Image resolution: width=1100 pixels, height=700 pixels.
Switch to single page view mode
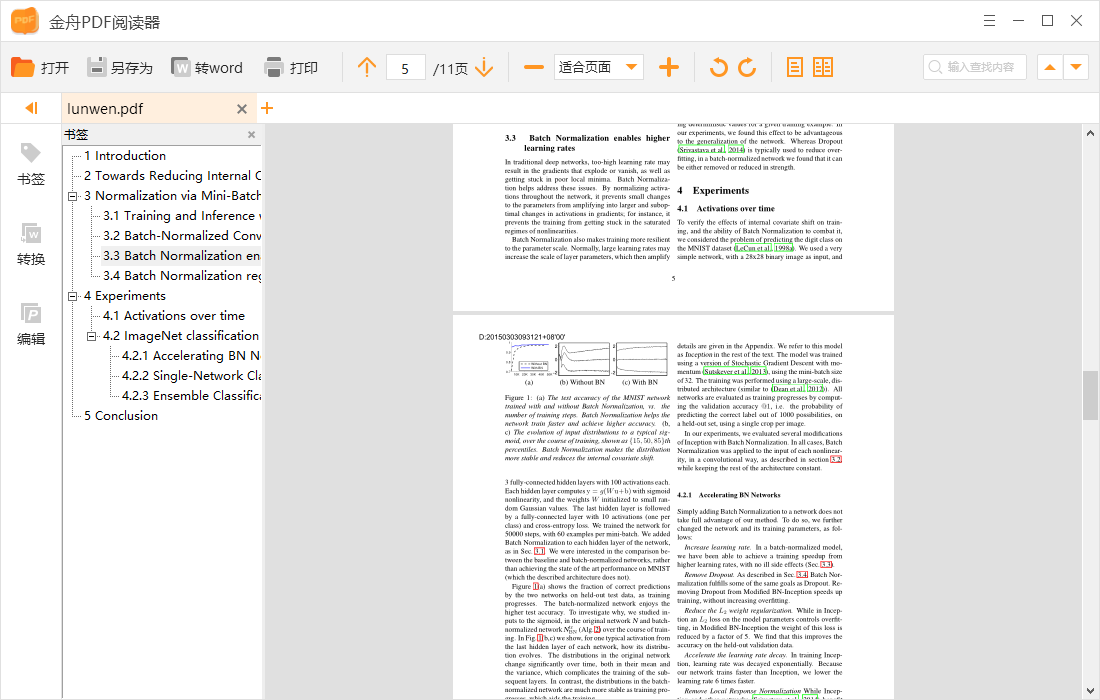coord(795,67)
